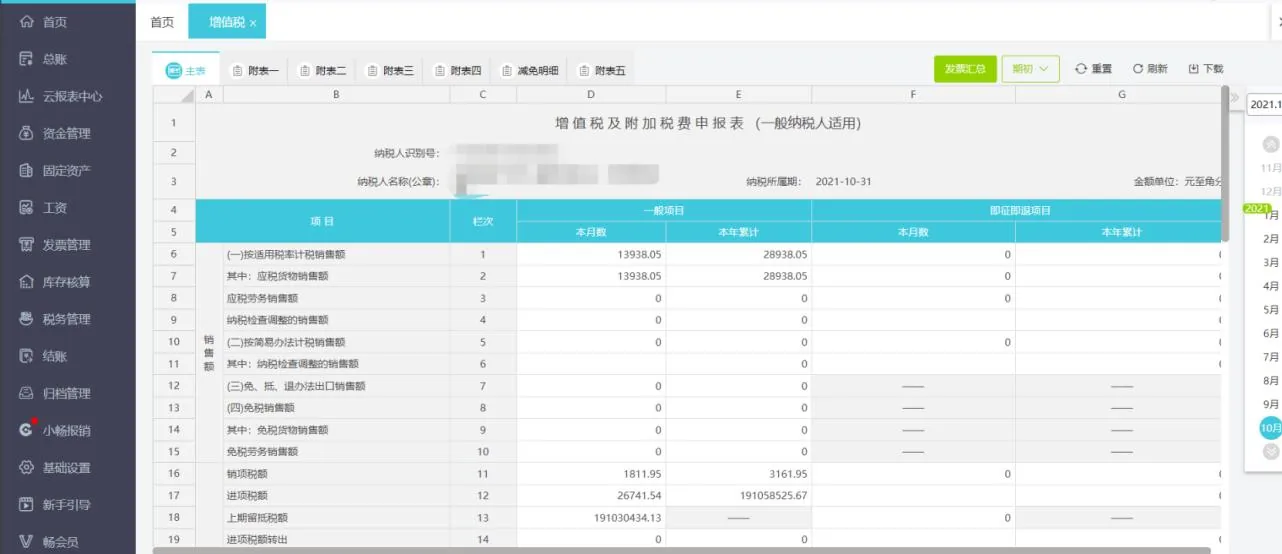Click the 销项税额 row label
1282x554 pixels.
(x=247, y=473)
